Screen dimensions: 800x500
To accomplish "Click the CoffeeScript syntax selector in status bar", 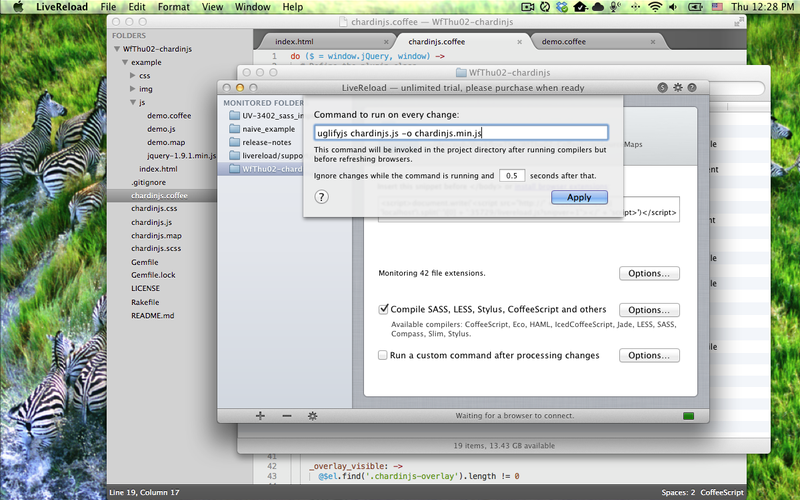I will coord(722,492).
